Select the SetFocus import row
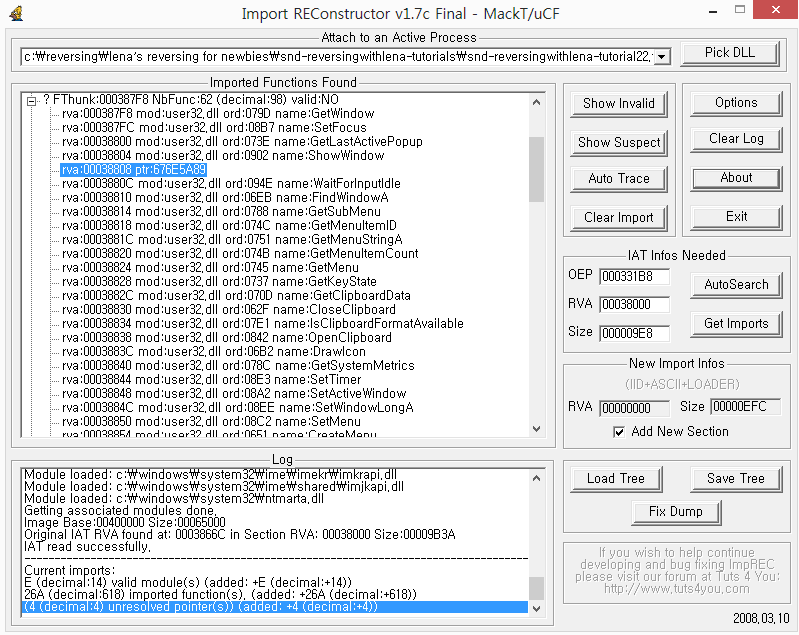Screen dimensions: 799x635 tap(214, 127)
